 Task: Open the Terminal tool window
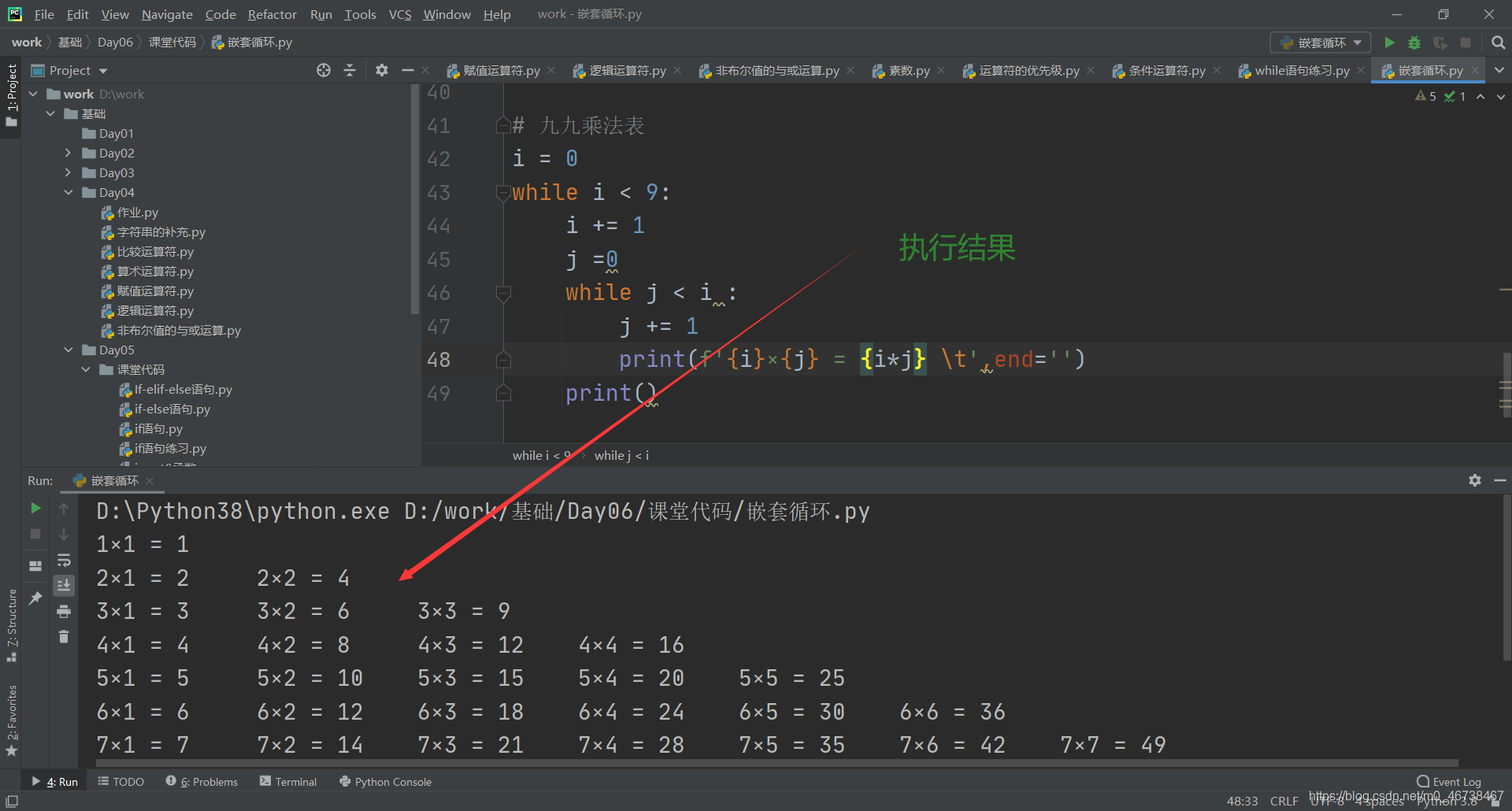pyautogui.click(x=288, y=782)
